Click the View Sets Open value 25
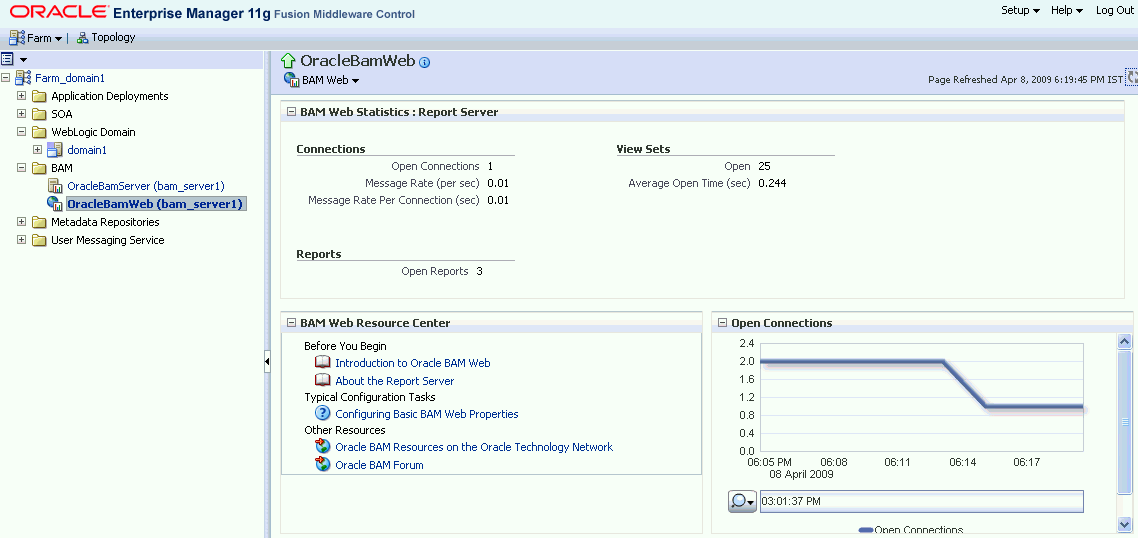 764,166
